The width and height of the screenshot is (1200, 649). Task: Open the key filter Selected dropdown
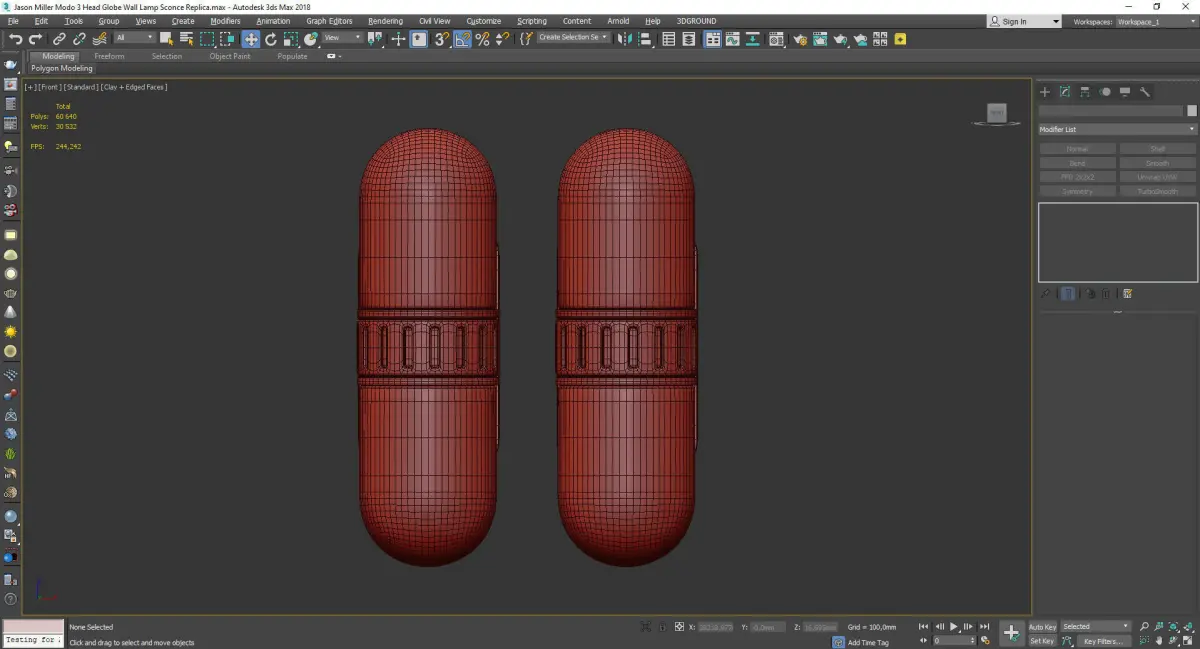(x=1095, y=627)
